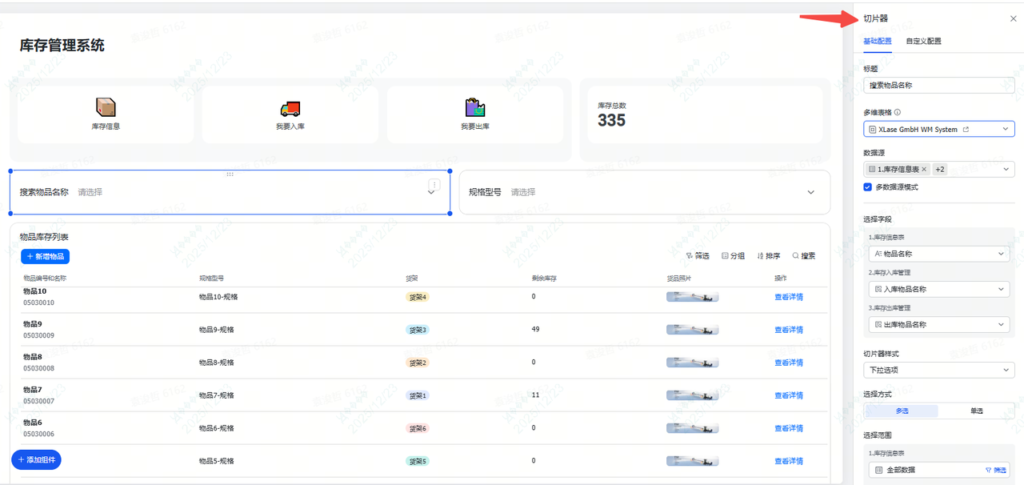1024x485 pixels.
Task: Click the 排序 sort icon
Action: [762, 256]
